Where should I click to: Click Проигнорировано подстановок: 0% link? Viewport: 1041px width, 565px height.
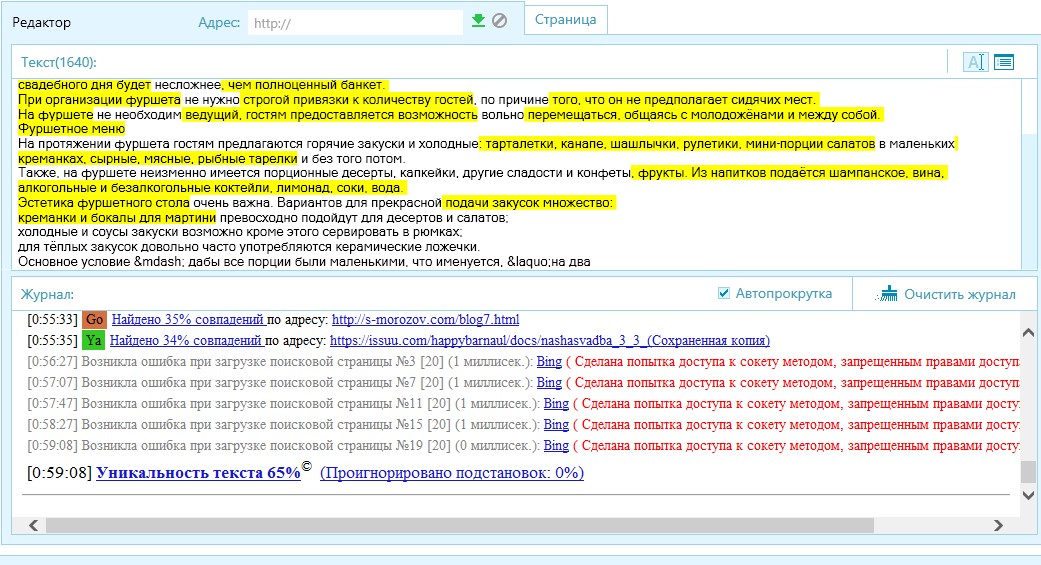coord(451,473)
